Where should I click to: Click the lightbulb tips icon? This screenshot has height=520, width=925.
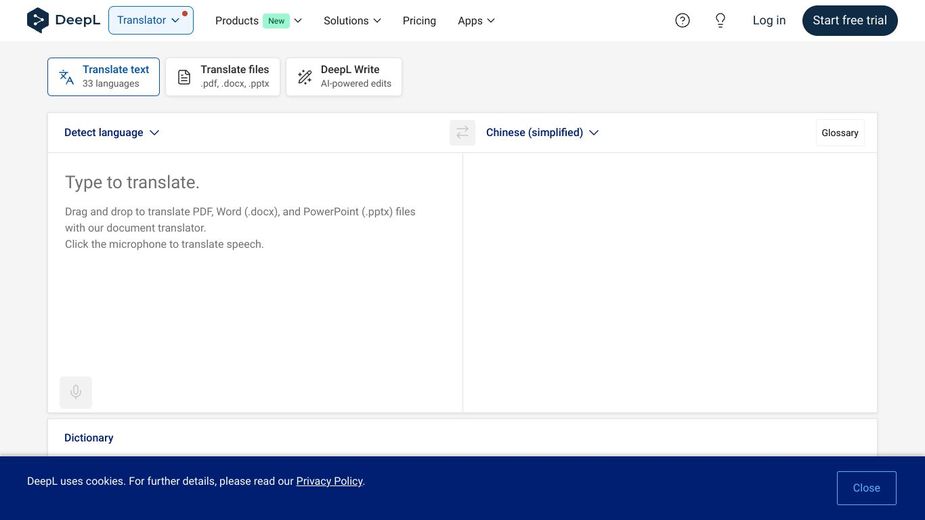pyautogui.click(x=720, y=20)
